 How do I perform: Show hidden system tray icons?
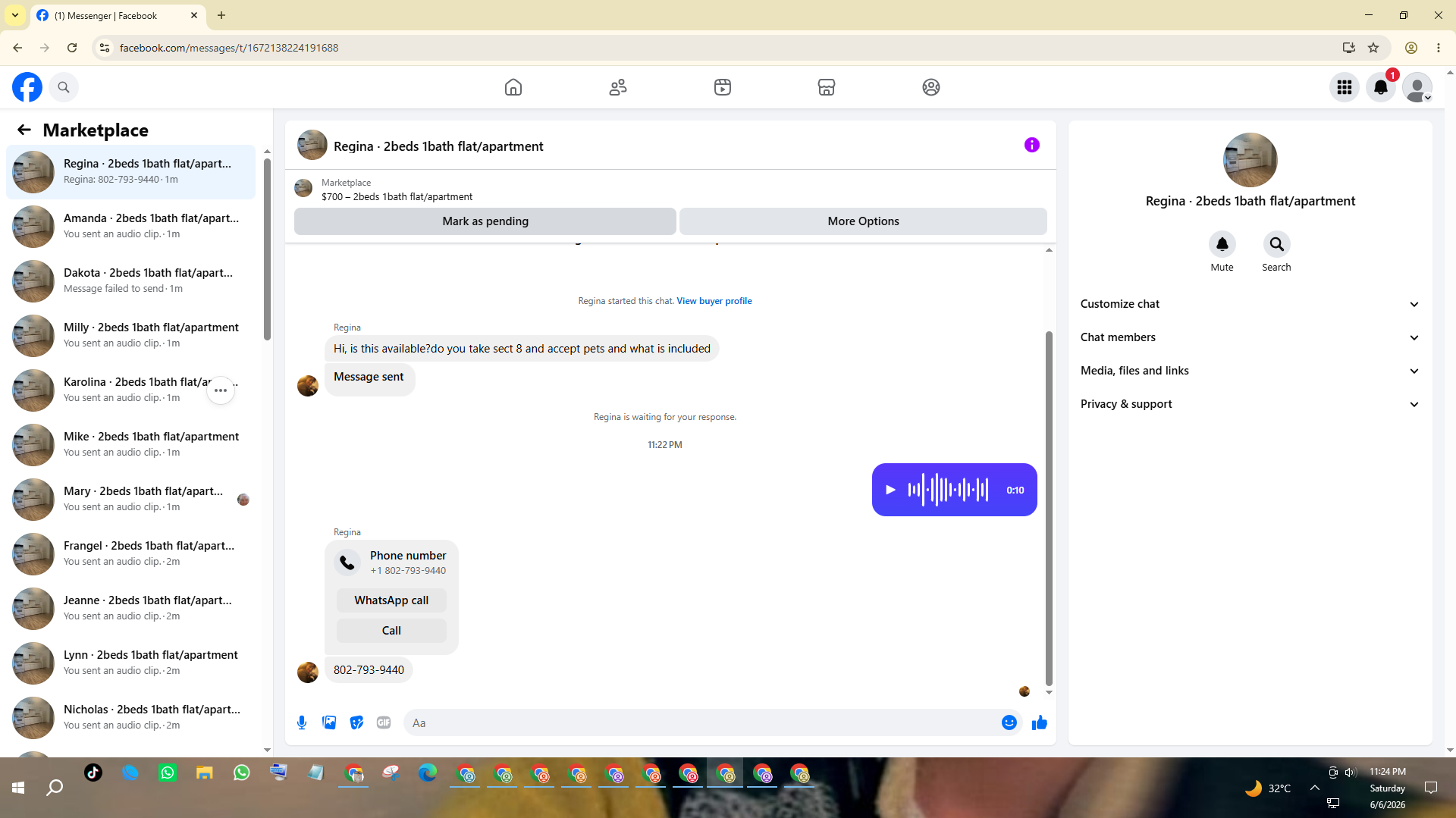1315,788
